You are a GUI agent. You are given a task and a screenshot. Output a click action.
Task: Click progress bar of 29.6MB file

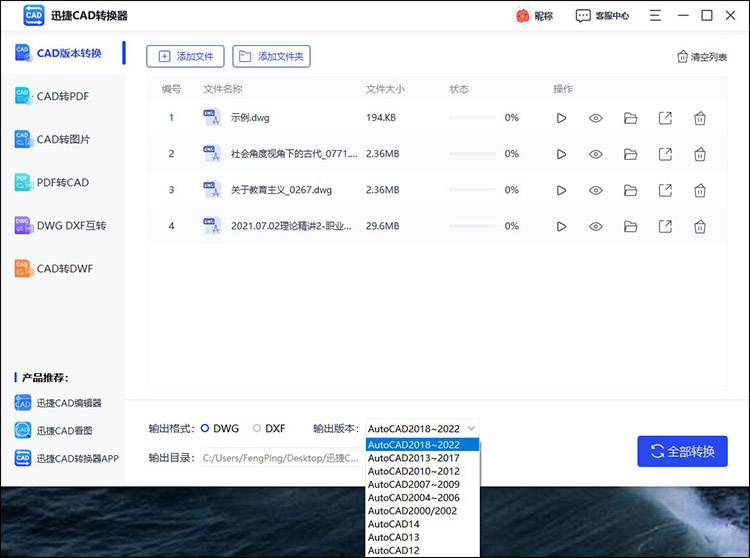point(473,226)
